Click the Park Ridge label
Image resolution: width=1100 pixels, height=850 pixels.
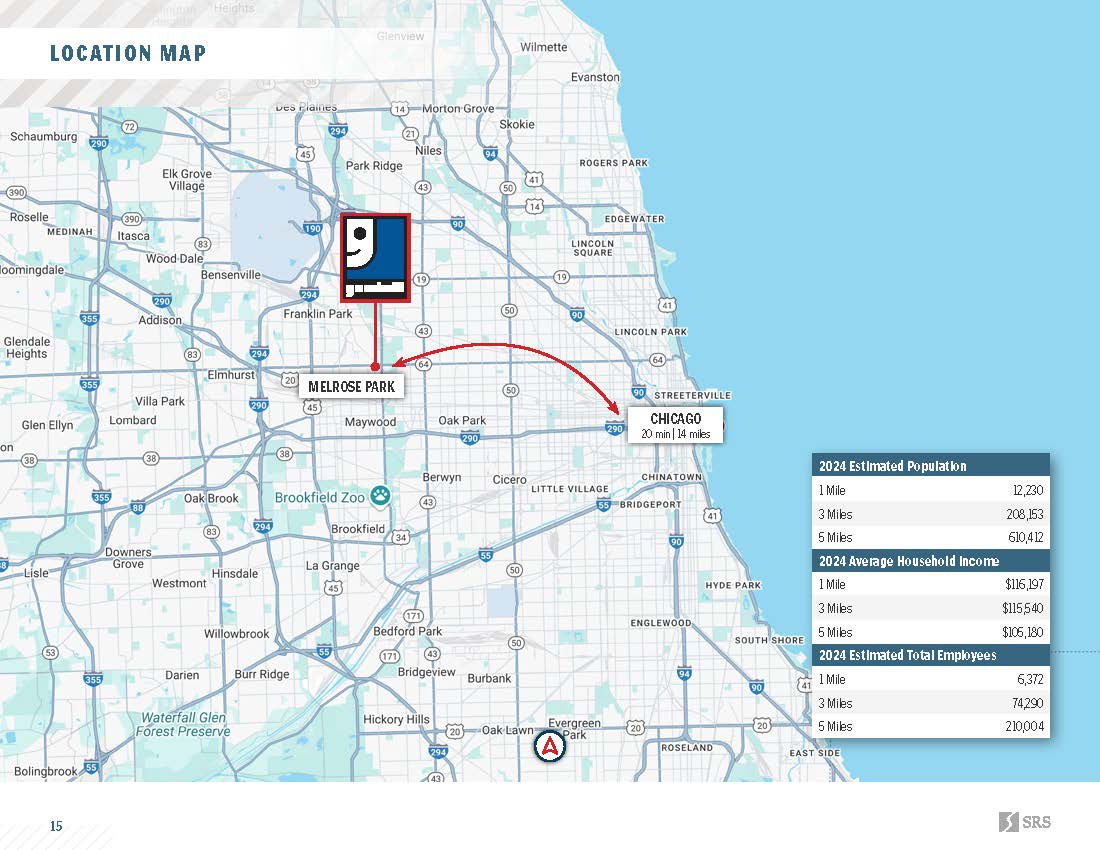click(x=374, y=166)
